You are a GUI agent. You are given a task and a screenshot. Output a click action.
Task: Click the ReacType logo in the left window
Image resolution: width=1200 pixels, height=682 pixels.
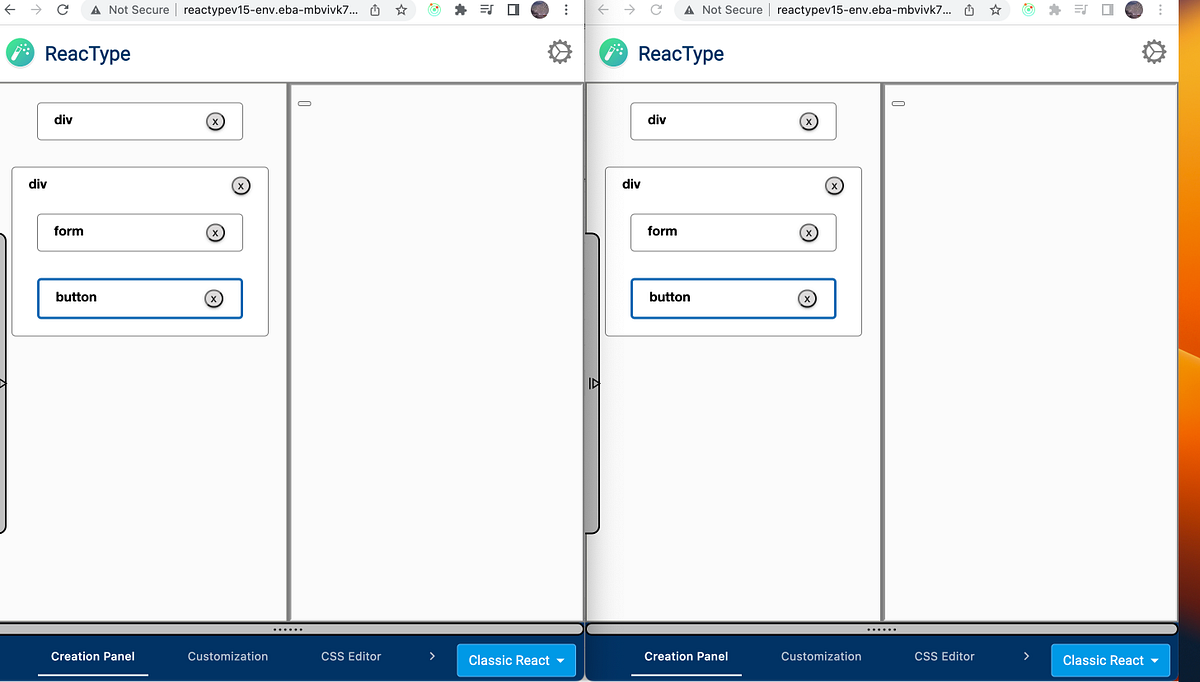click(20, 51)
